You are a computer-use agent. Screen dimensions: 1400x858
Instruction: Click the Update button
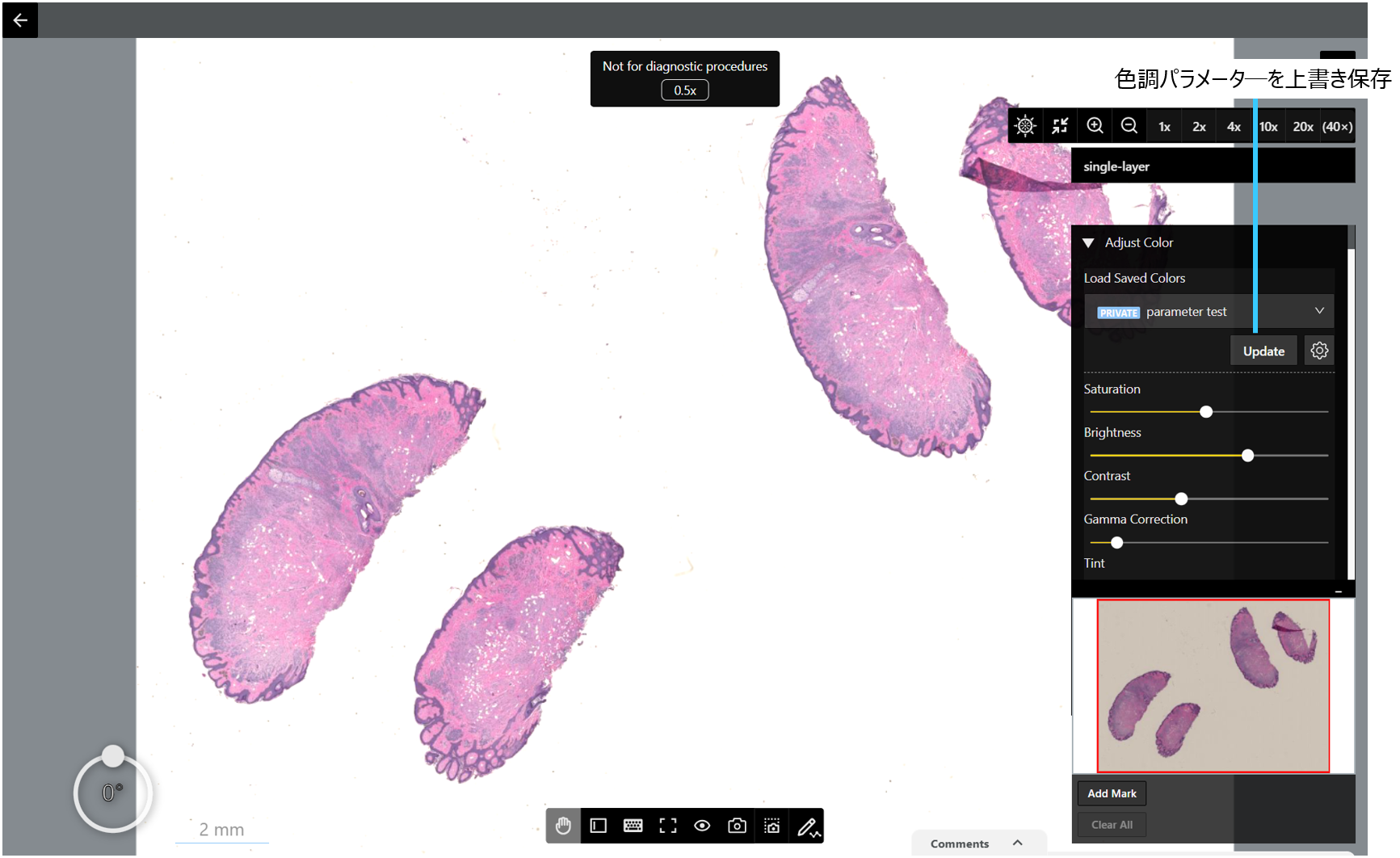click(x=1263, y=351)
